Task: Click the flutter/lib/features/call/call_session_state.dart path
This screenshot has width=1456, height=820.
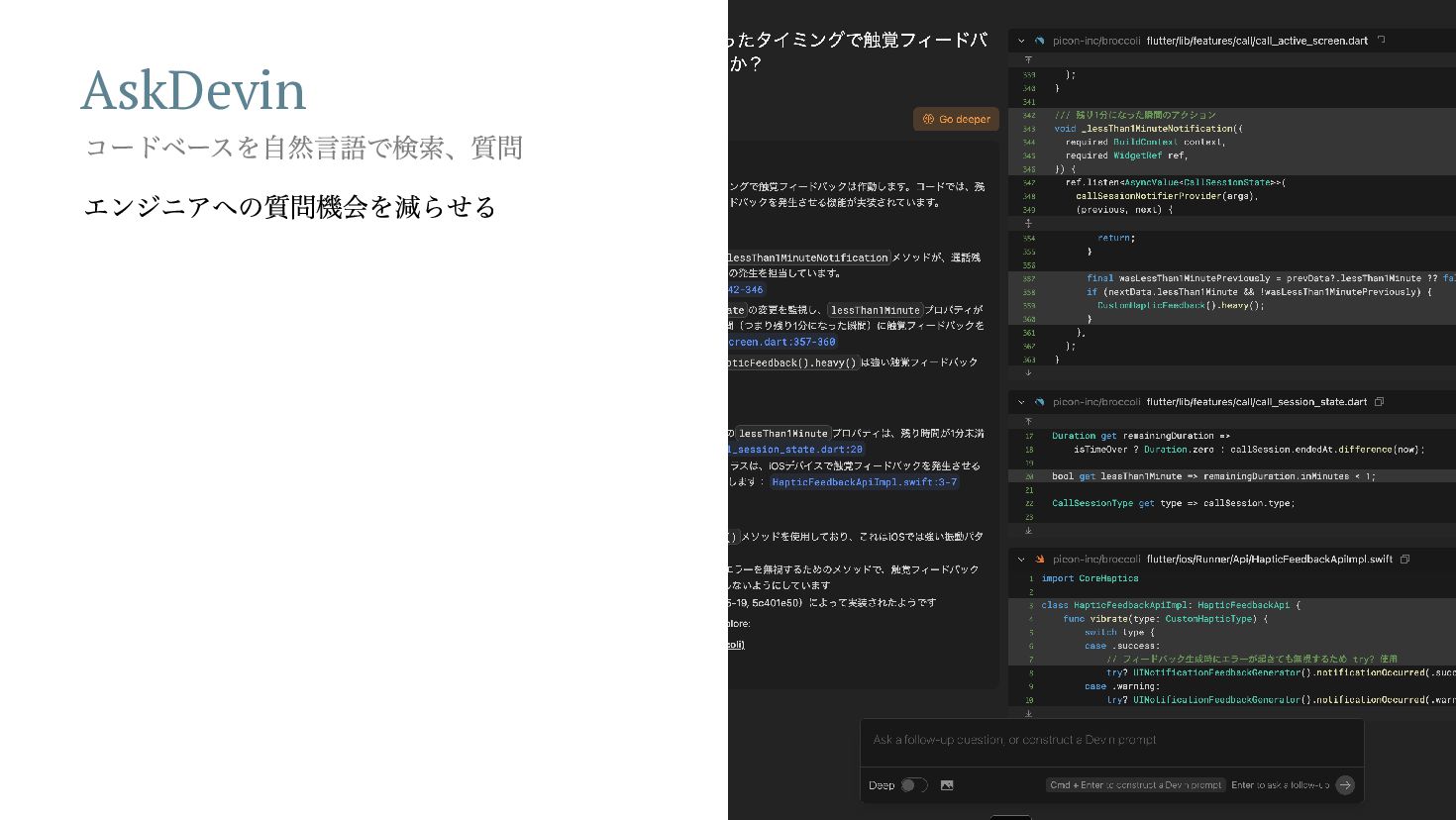Action: pyautogui.click(x=1257, y=402)
